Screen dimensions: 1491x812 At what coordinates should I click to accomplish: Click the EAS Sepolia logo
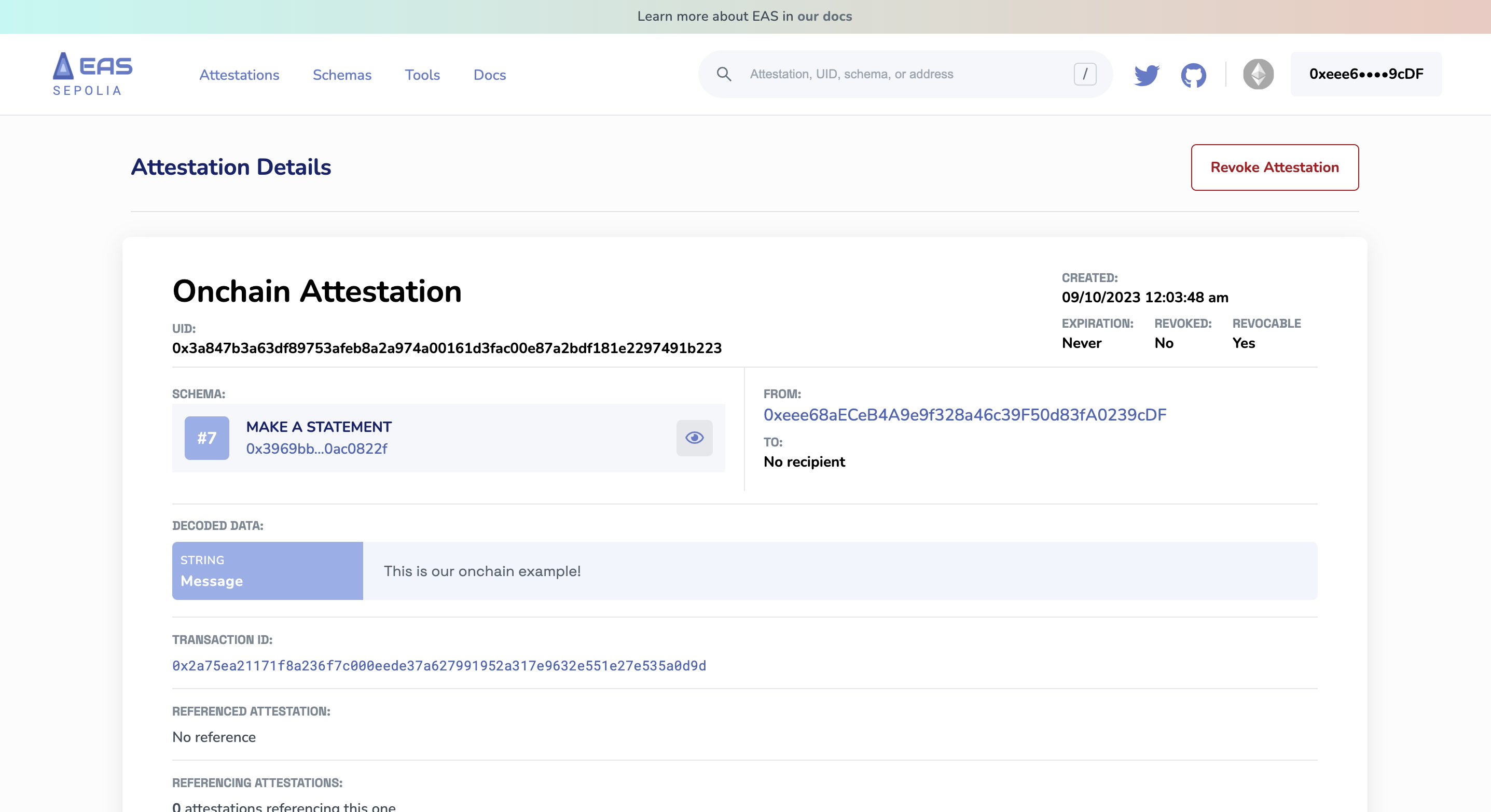(x=91, y=74)
